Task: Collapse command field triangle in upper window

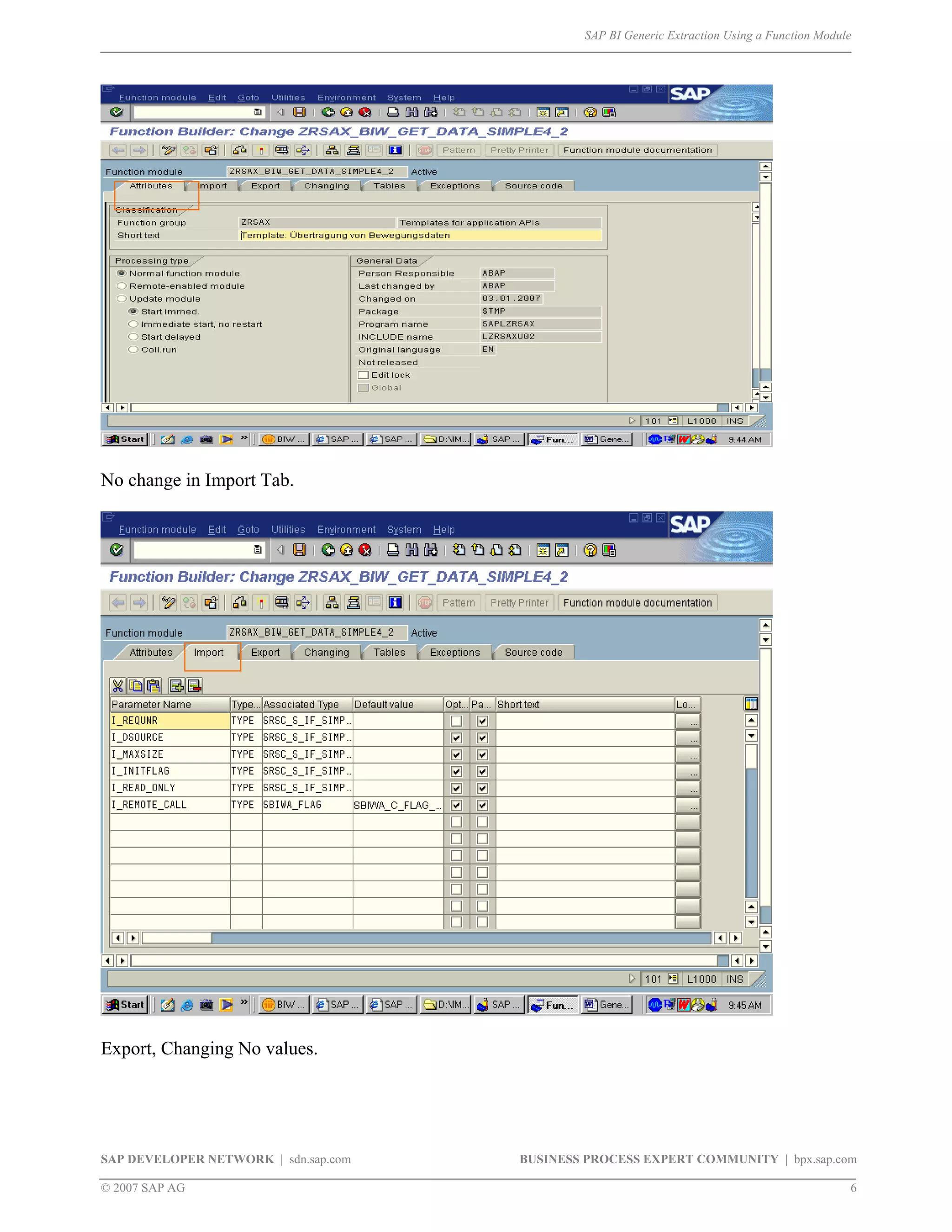Action: tap(280, 112)
